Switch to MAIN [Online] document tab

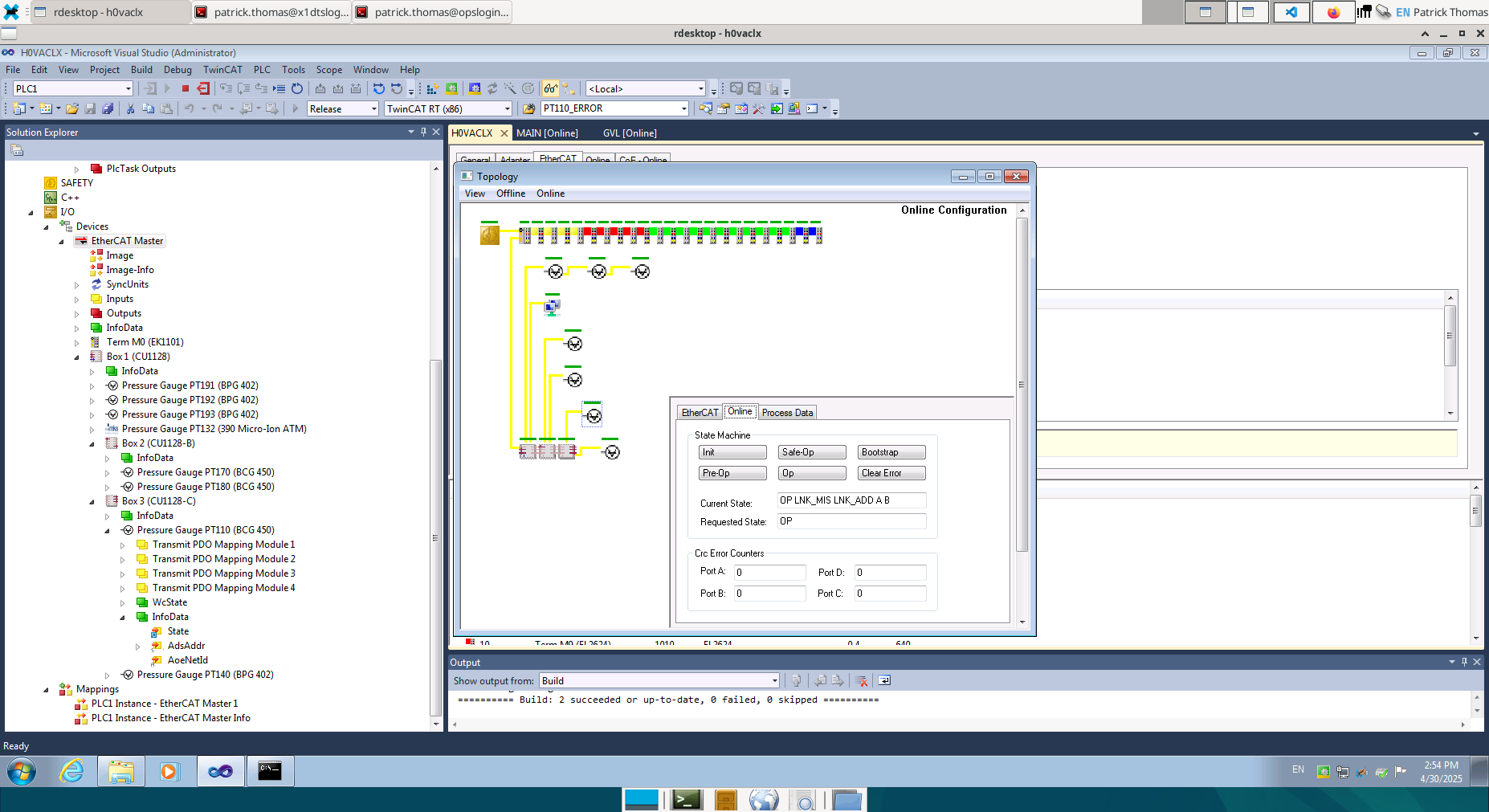(x=547, y=133)
